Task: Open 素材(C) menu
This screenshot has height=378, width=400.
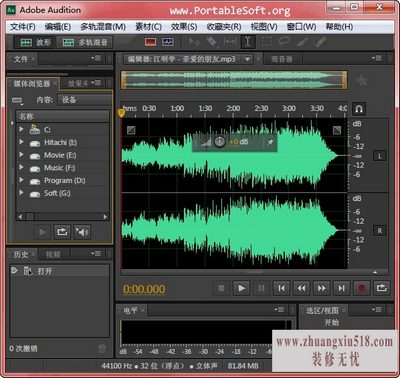Action: (148, 27)
